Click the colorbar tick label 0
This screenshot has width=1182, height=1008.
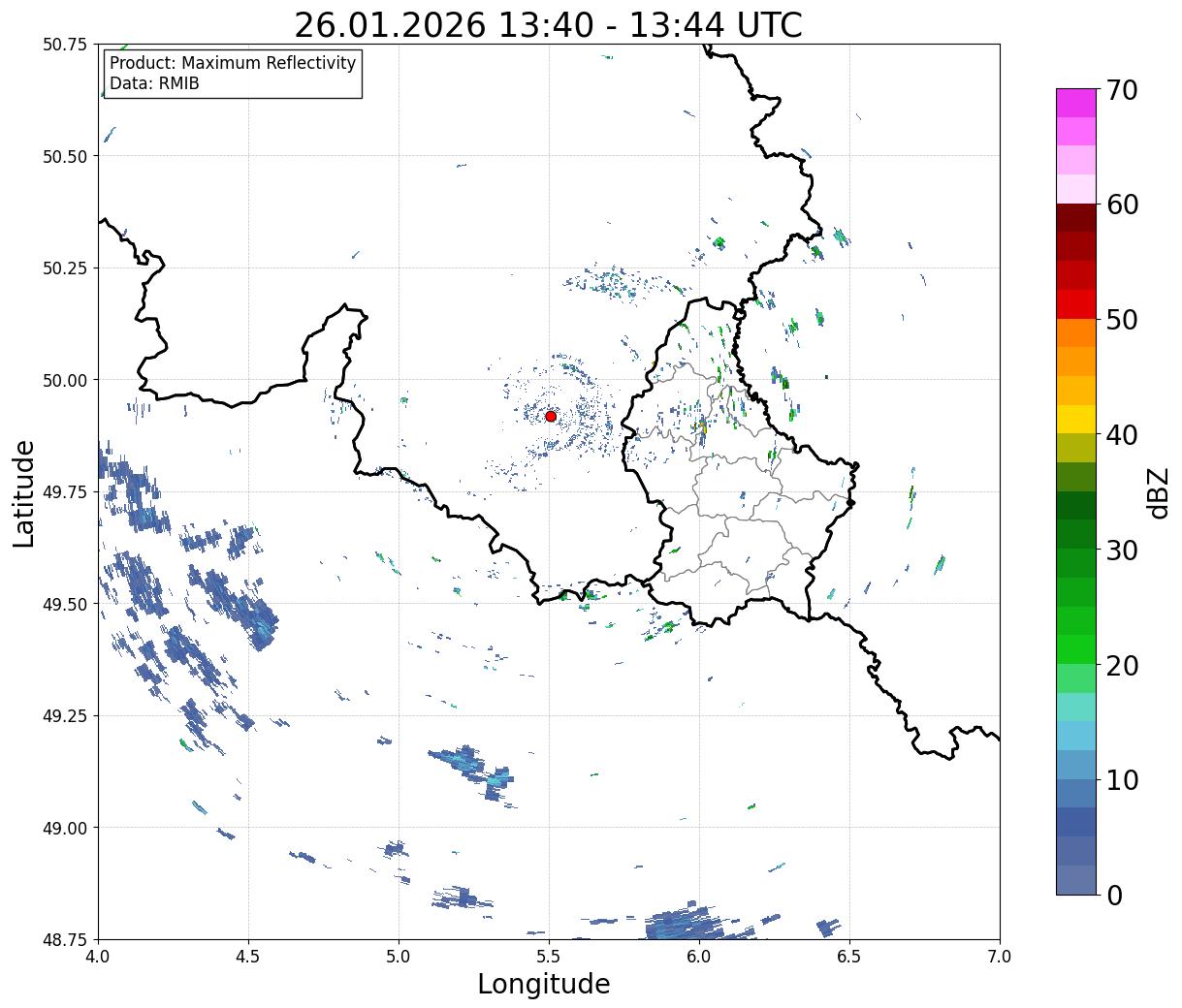click(x=1114, y=895)
